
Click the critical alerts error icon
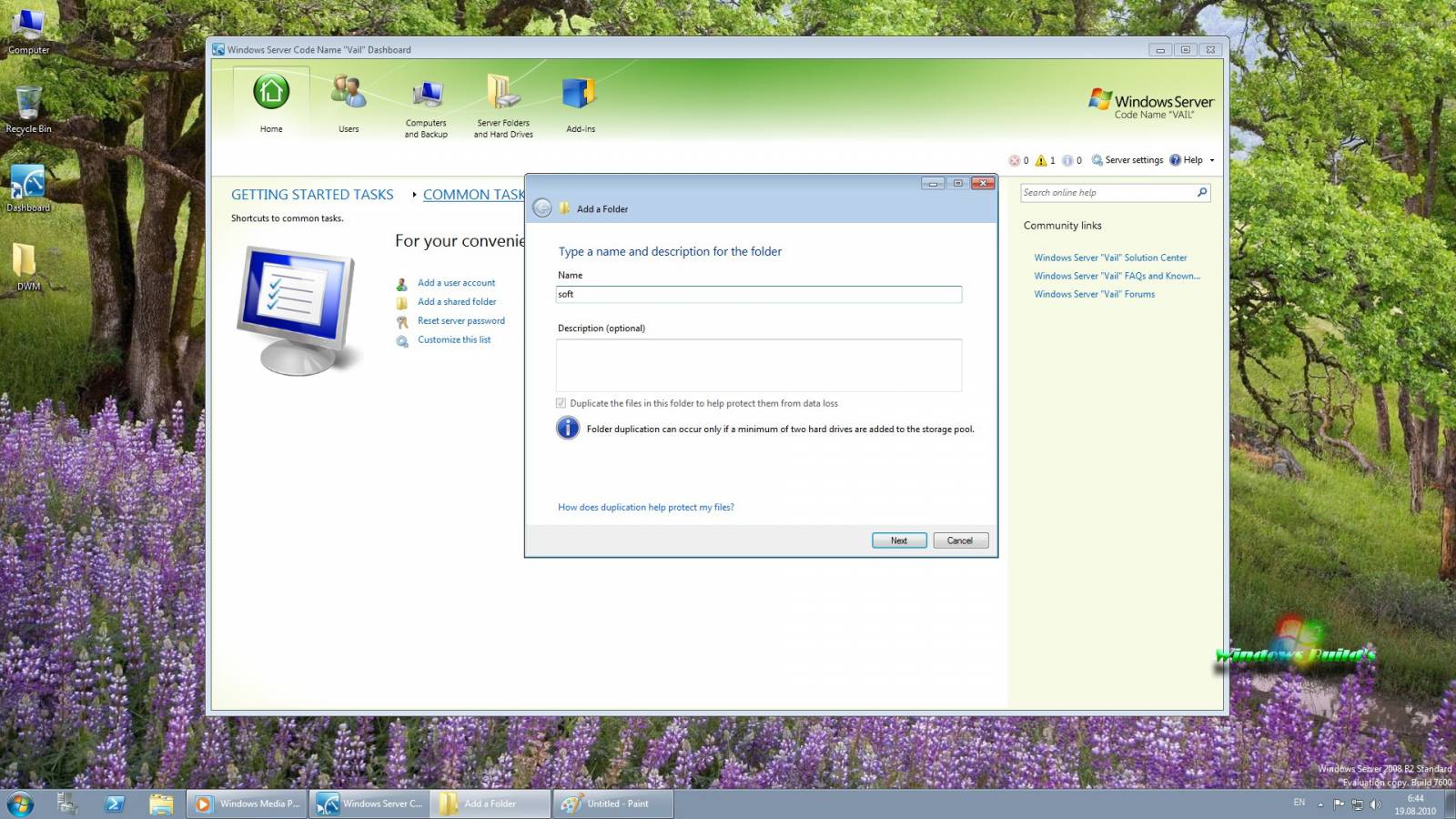point(1015,160)
